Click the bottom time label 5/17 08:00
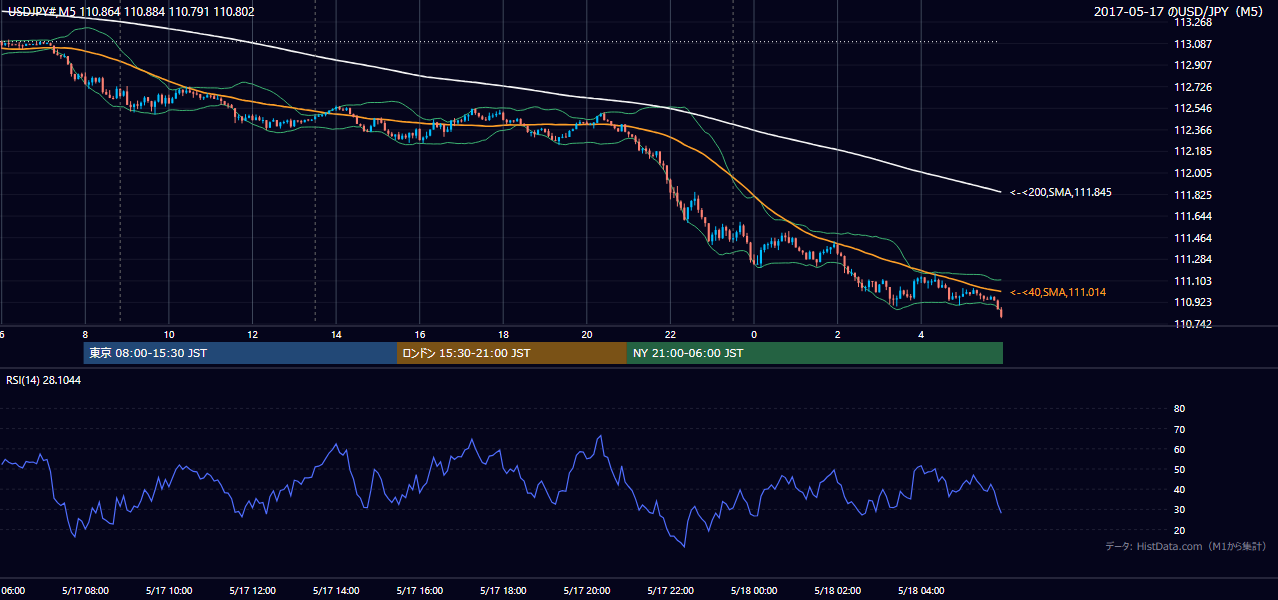 [x=85, y=590]
